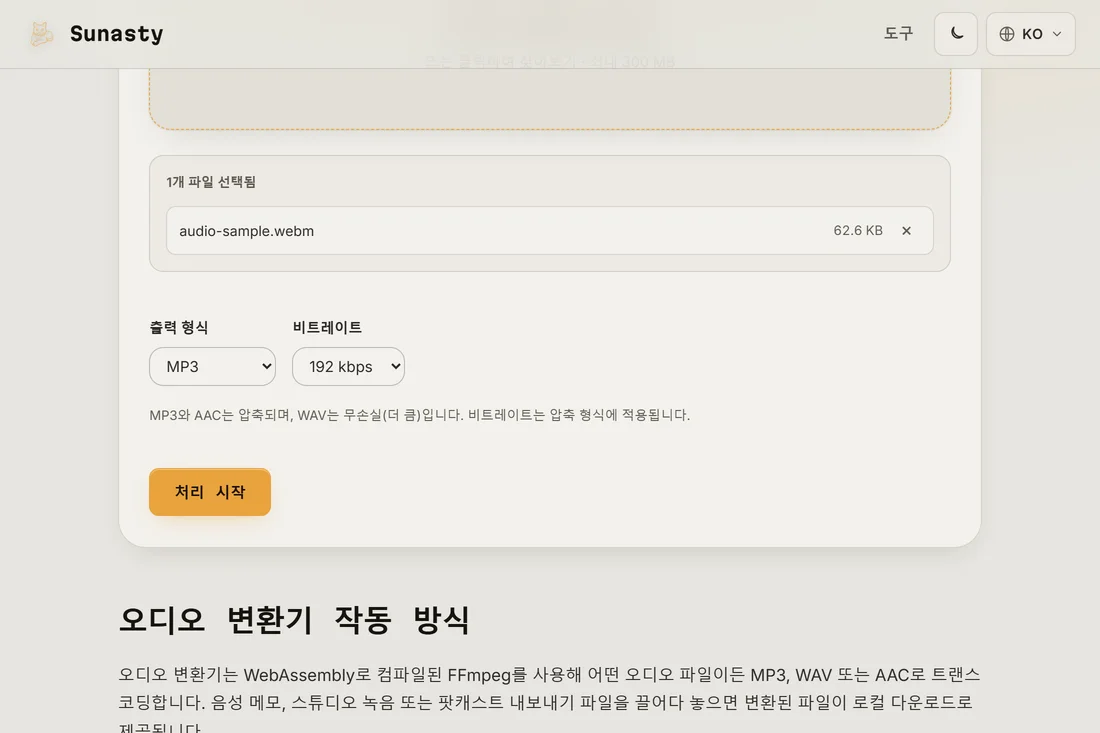Open the 192 kbps bitrate dropdown
Viewport: 1100px width, 733px height.
pos(349,366)
